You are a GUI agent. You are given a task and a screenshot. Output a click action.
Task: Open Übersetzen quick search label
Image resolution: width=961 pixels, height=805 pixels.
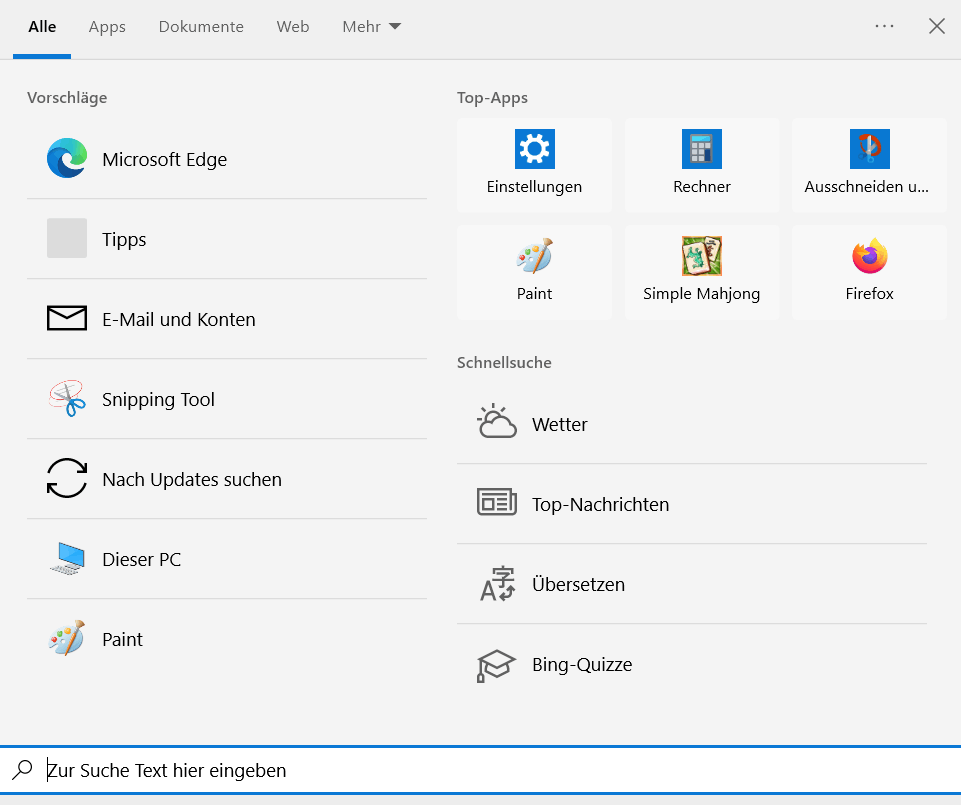point(579,584)
